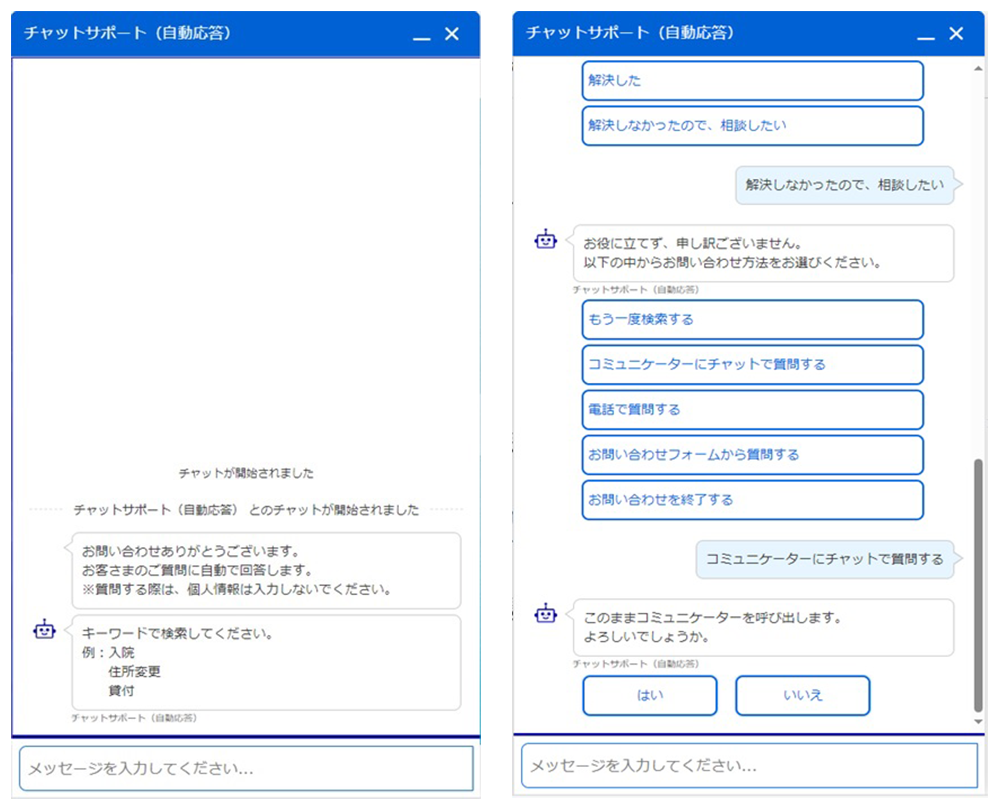Click the right chat's vertical scrollbar thumb
This screenshot has width=1000, height=810.
pyautogui.click(x=978, y=585)
